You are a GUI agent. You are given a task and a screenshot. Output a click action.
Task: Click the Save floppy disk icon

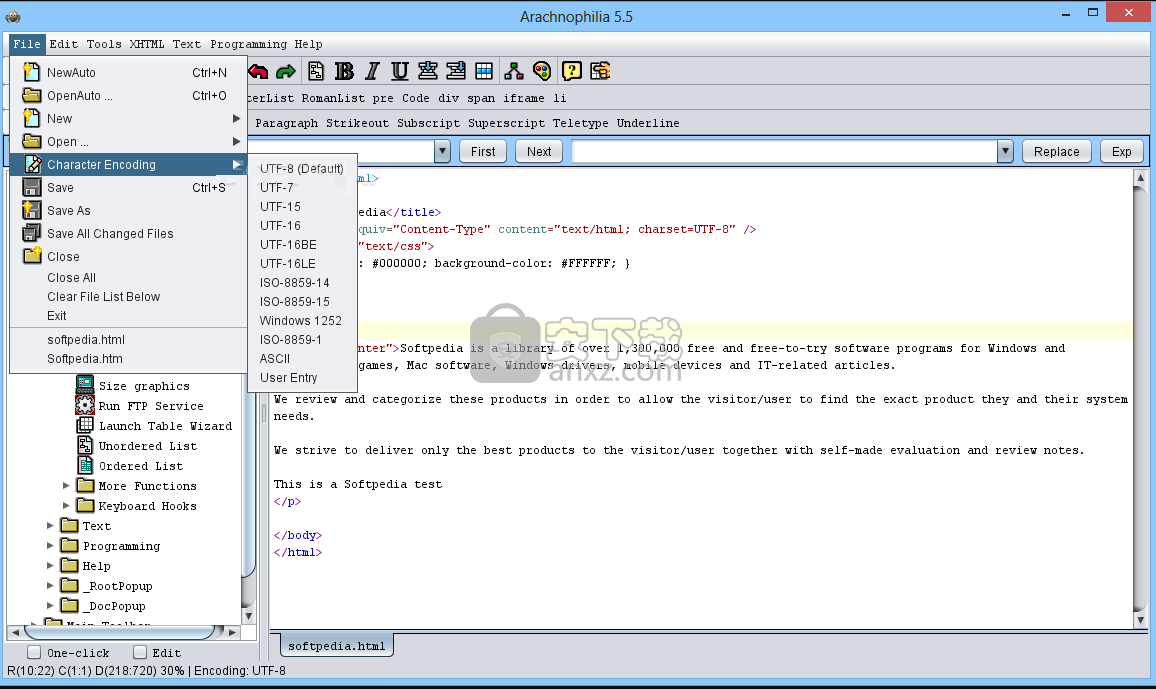point(32,187)
